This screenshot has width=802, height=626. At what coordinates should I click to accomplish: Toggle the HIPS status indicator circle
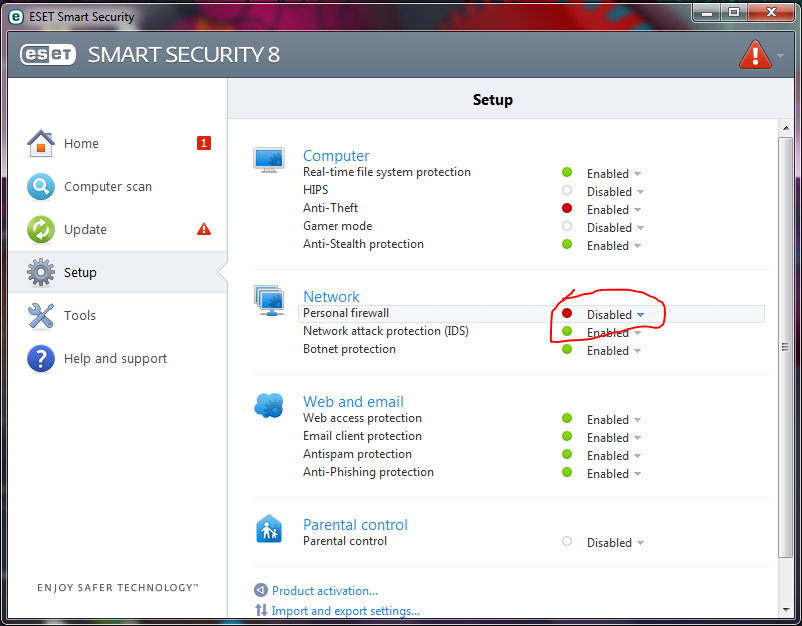click(x=567, y=190)
